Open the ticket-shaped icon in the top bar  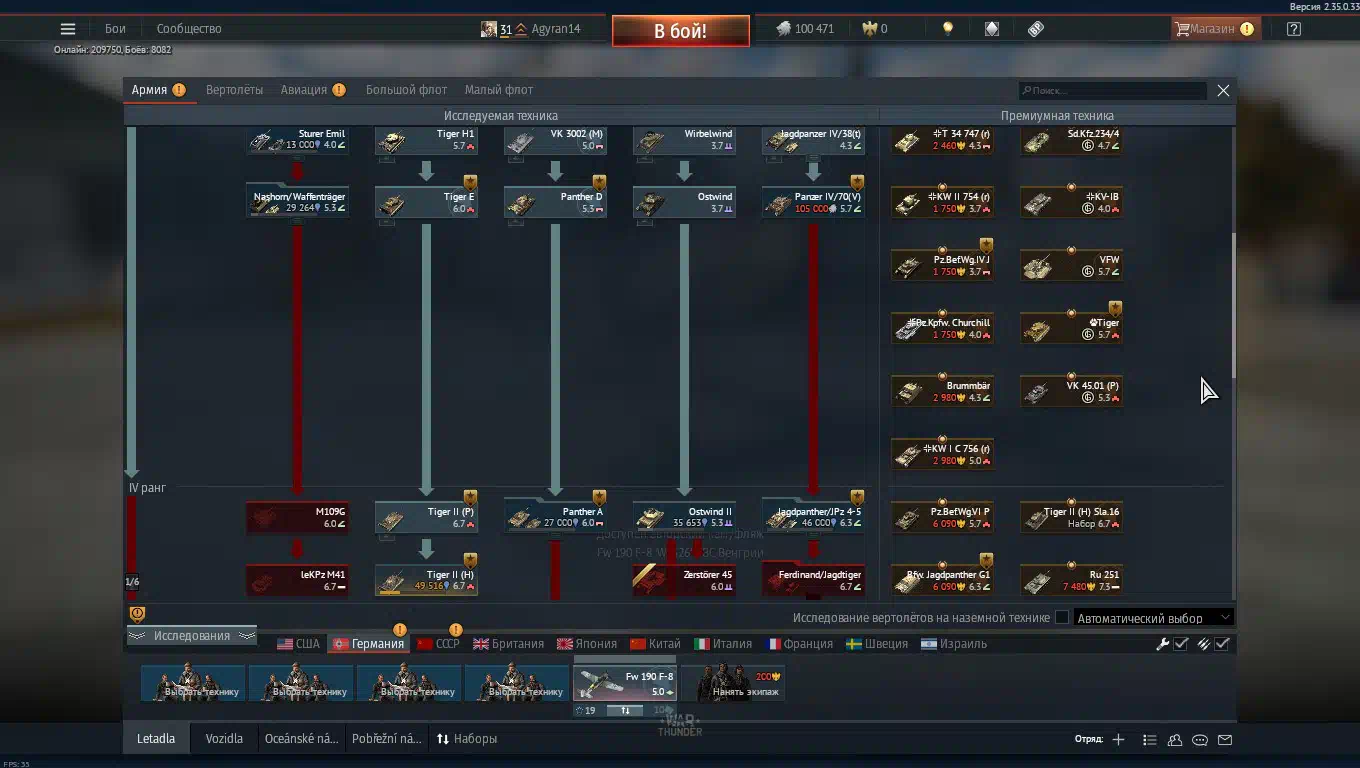click(1036, 29)
